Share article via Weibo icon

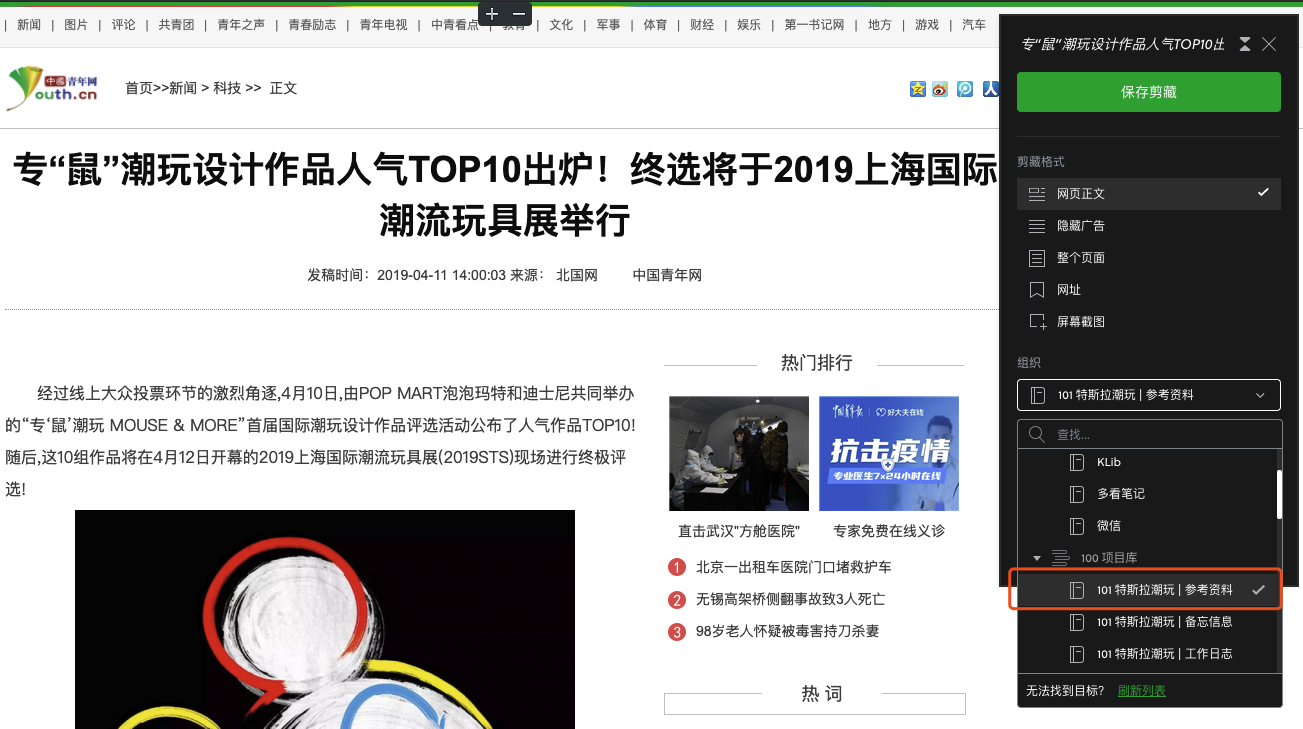940,88
